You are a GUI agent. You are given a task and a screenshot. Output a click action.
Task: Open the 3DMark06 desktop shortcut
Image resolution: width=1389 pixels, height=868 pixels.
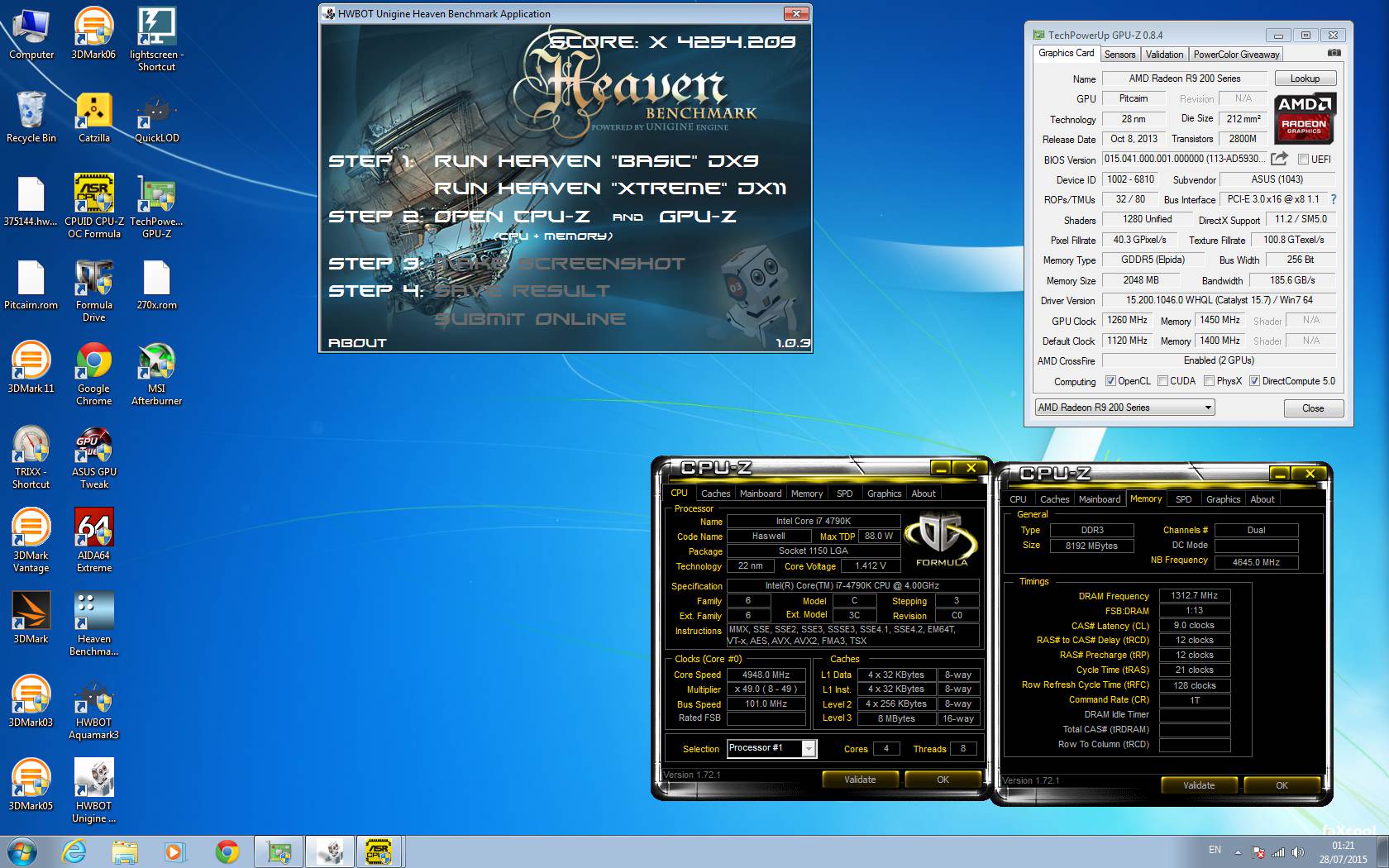pos(93,34)
